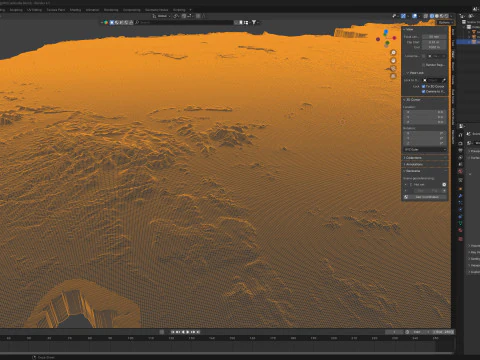Jump to the timeline start frame
The width and height of the screenshot is (480, 360).
tap(173, 332)
